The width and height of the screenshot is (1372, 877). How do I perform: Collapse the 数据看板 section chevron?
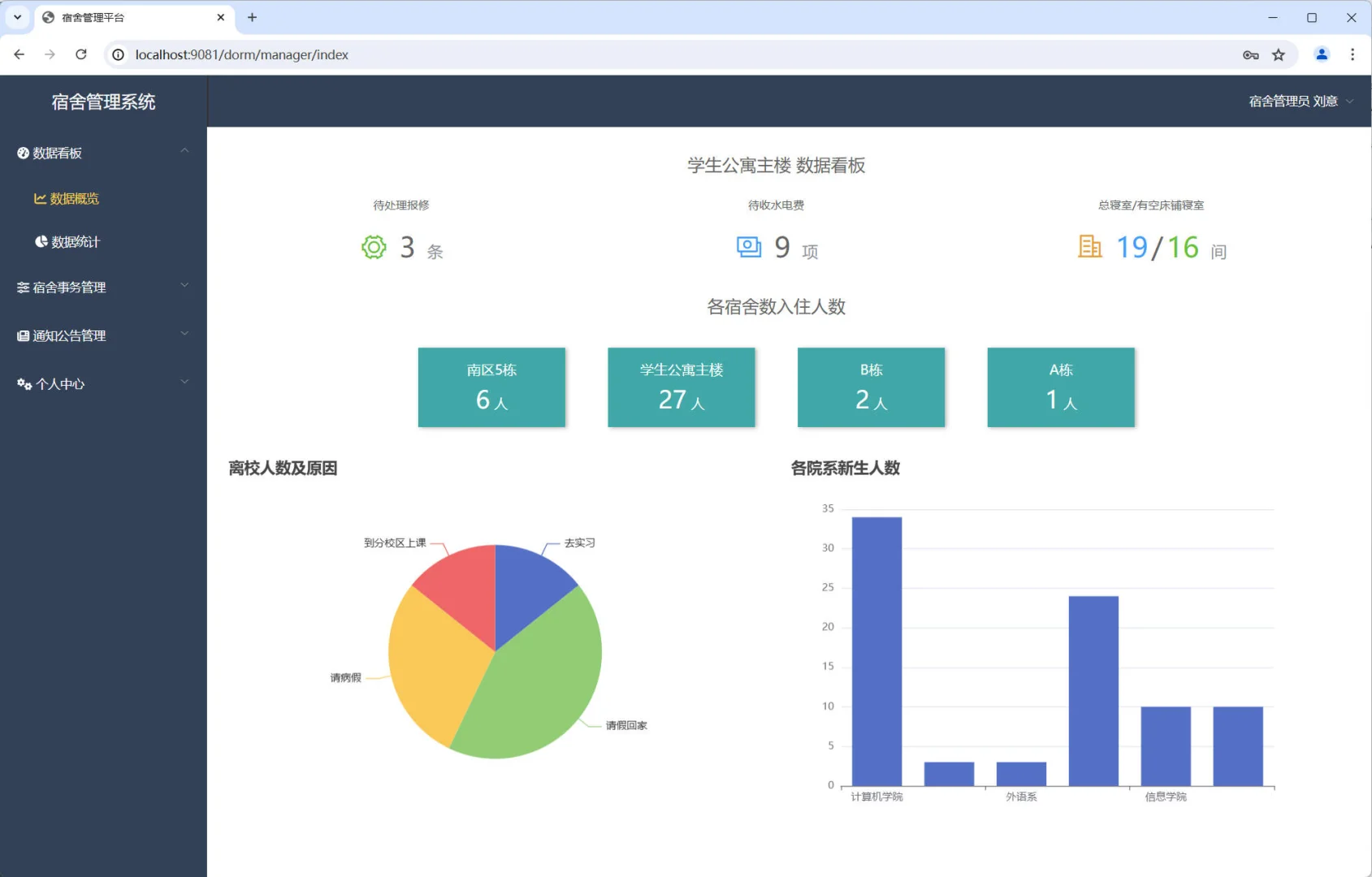click(185, 150)
